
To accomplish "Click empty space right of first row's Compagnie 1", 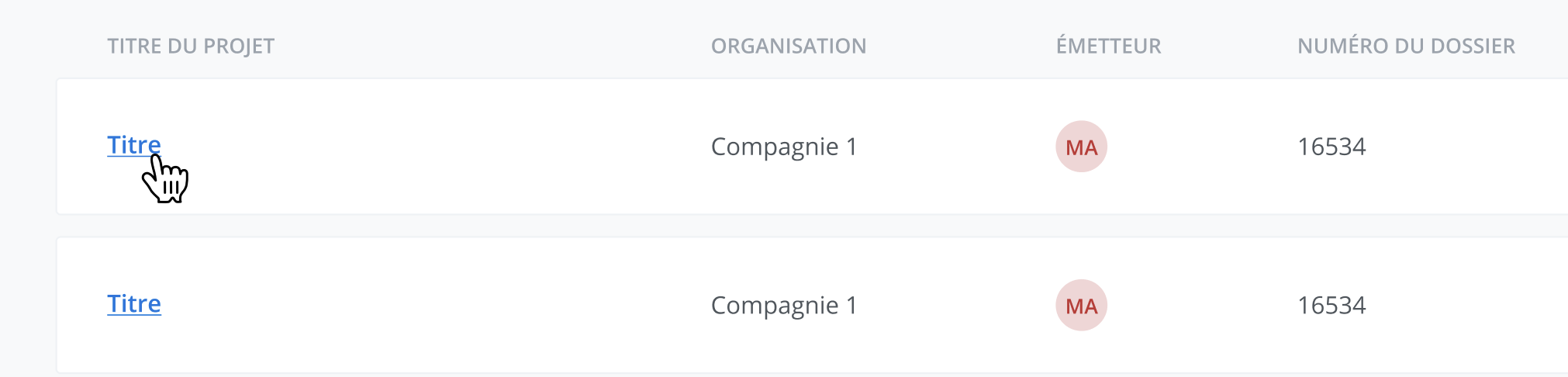I will pyautogui.click(x=954, y=147).
